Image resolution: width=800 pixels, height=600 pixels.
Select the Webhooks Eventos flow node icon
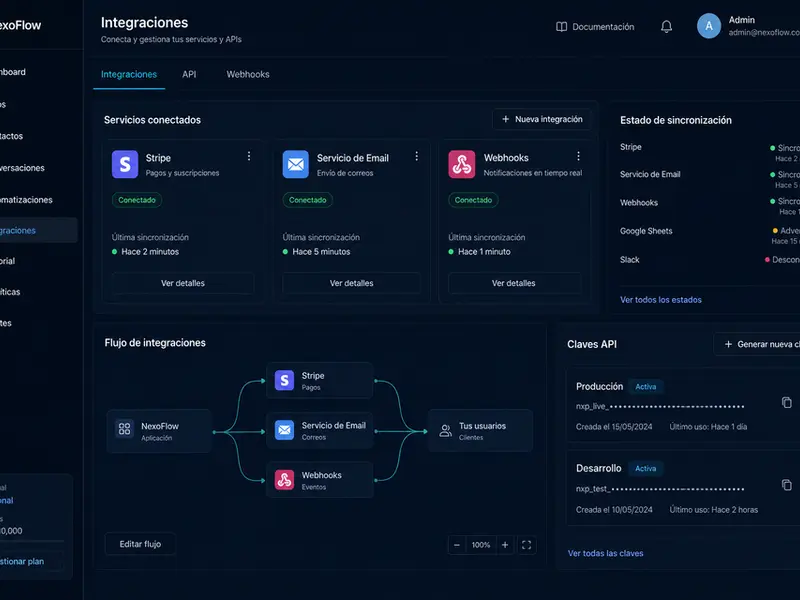(x=284, y=480)
